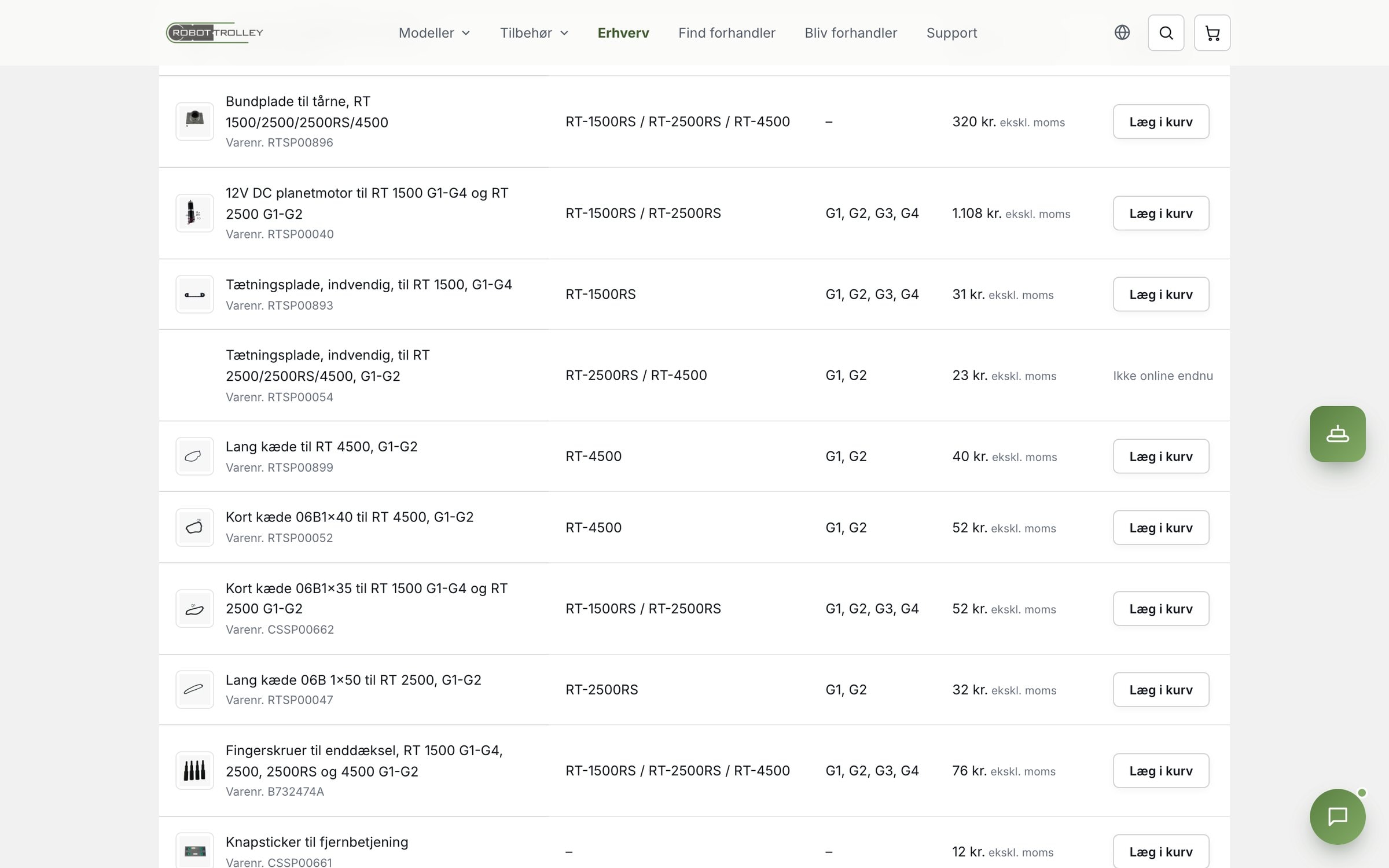Open the language globe selector
Screen dimensions: 1389x868
(x=1122, y=32)
